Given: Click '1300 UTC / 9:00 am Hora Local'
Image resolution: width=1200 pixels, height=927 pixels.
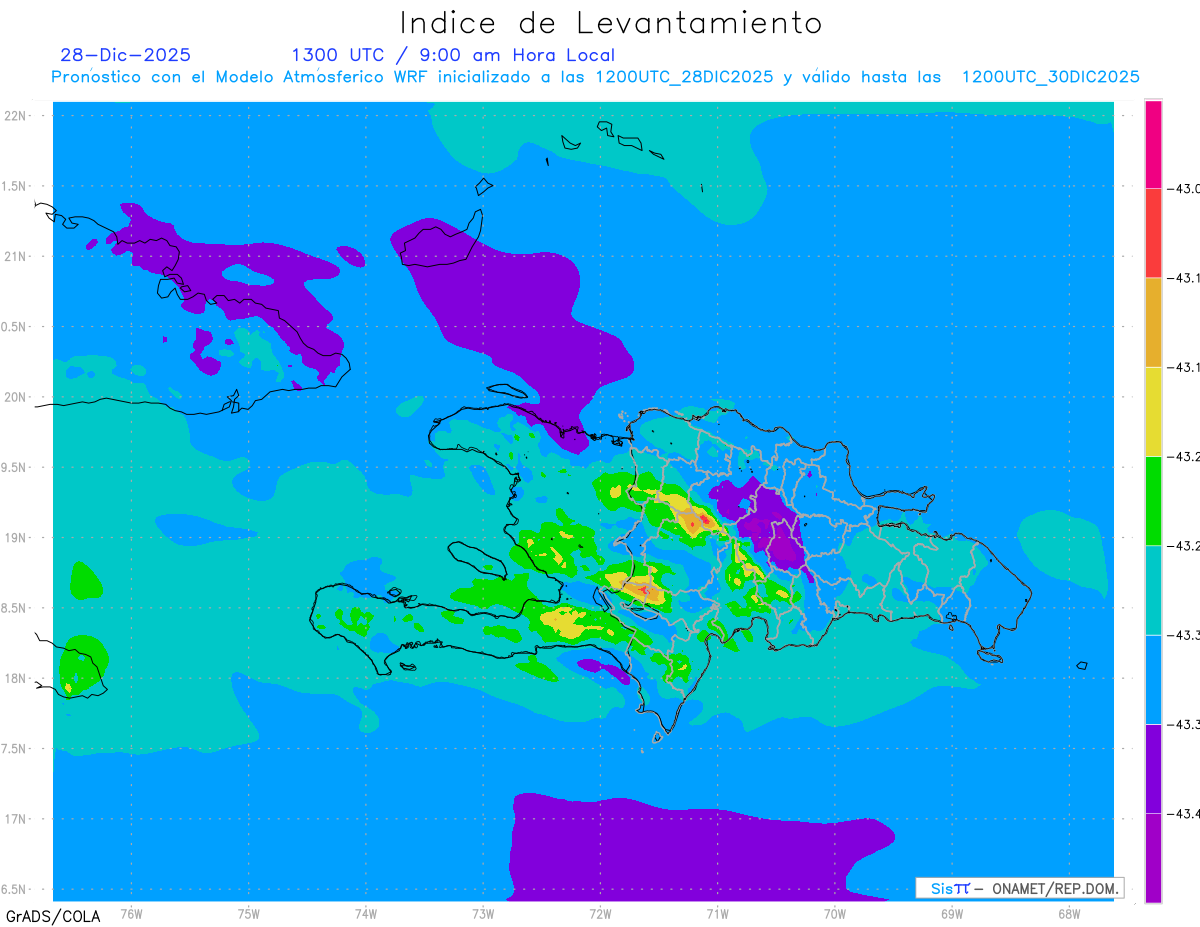Looking at the screenshot, I should click(453, 55).
